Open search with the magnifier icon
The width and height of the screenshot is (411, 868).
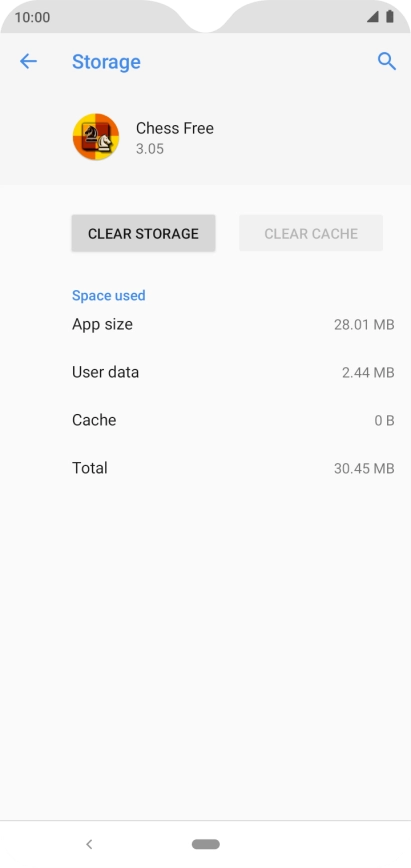pos(387,61)
